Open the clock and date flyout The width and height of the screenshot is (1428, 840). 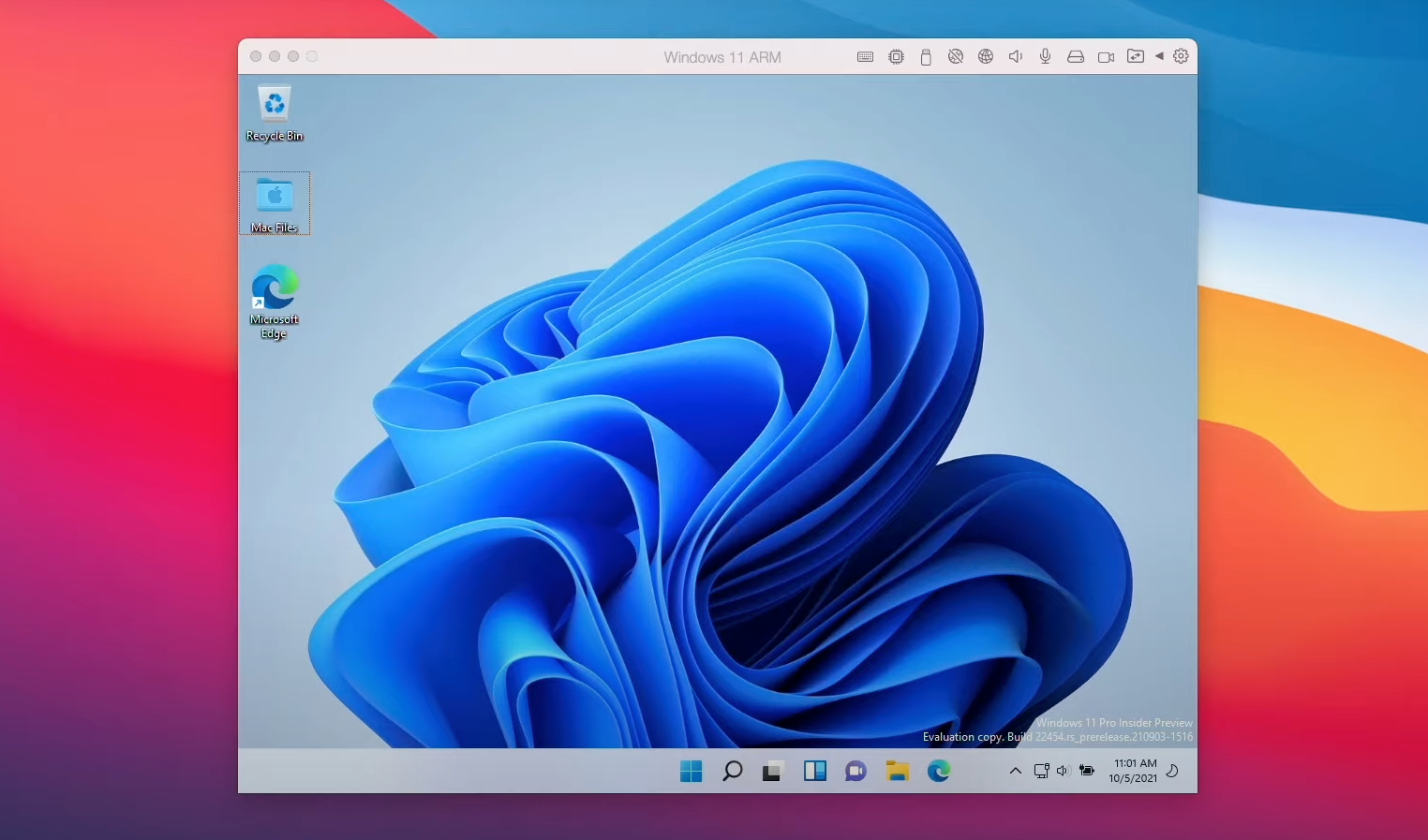click(1134, 771)
